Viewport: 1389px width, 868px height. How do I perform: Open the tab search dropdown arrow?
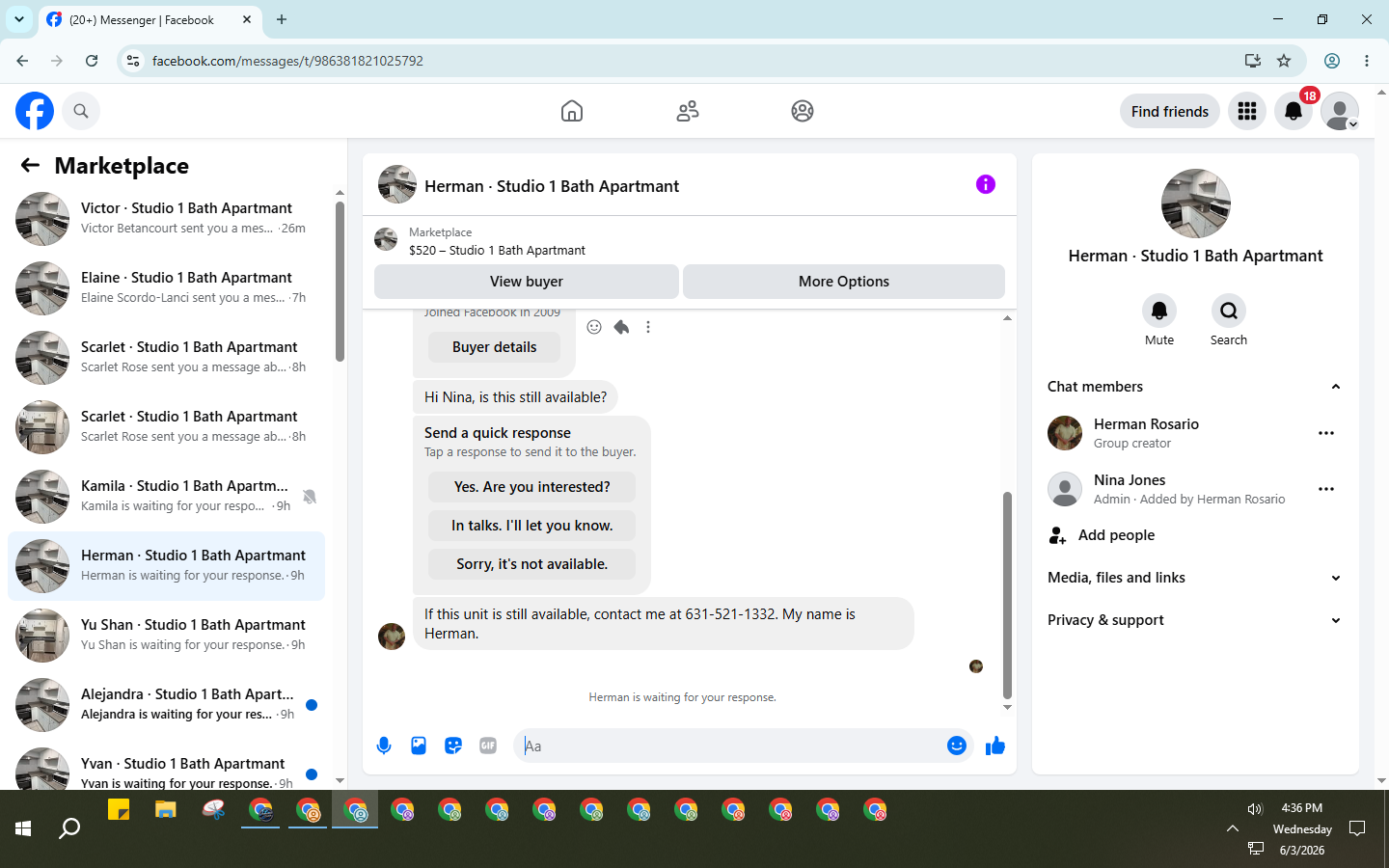coord(19,19)
